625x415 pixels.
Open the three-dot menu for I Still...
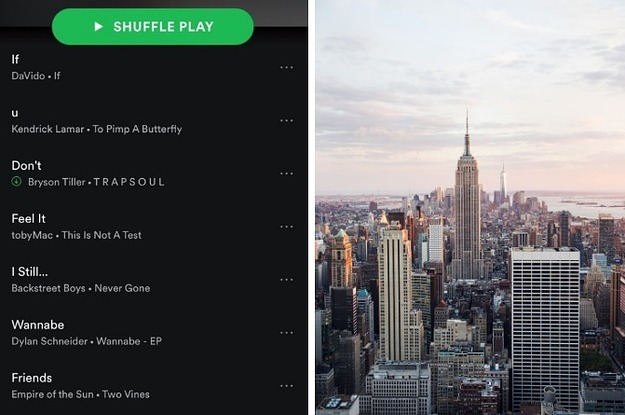click(286, 279)
